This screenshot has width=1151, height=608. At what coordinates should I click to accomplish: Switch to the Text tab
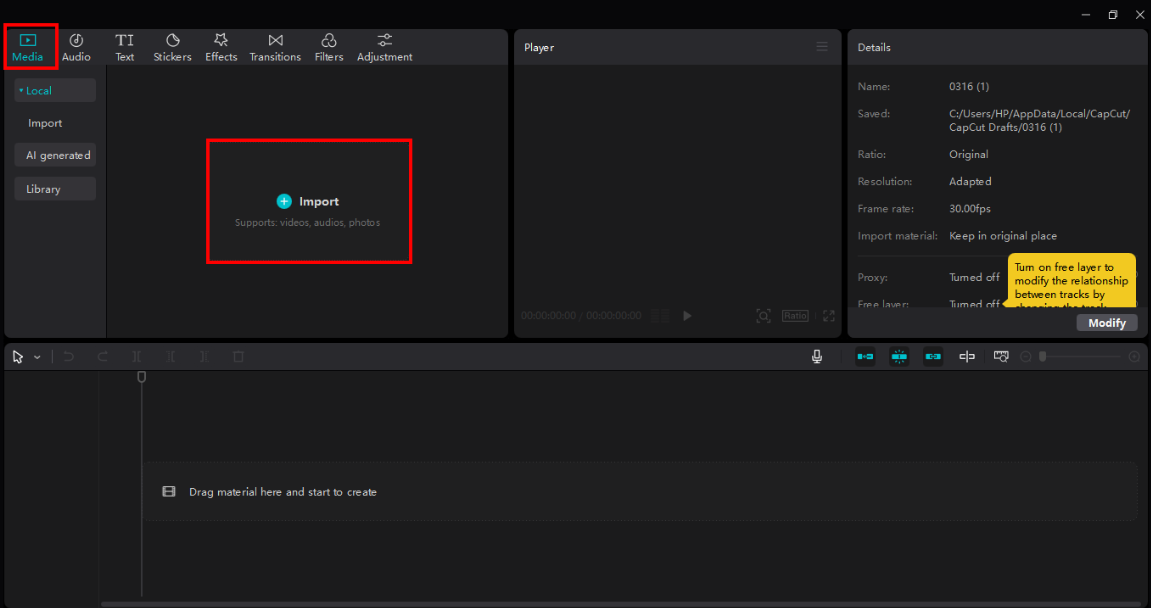coord(125,47)
